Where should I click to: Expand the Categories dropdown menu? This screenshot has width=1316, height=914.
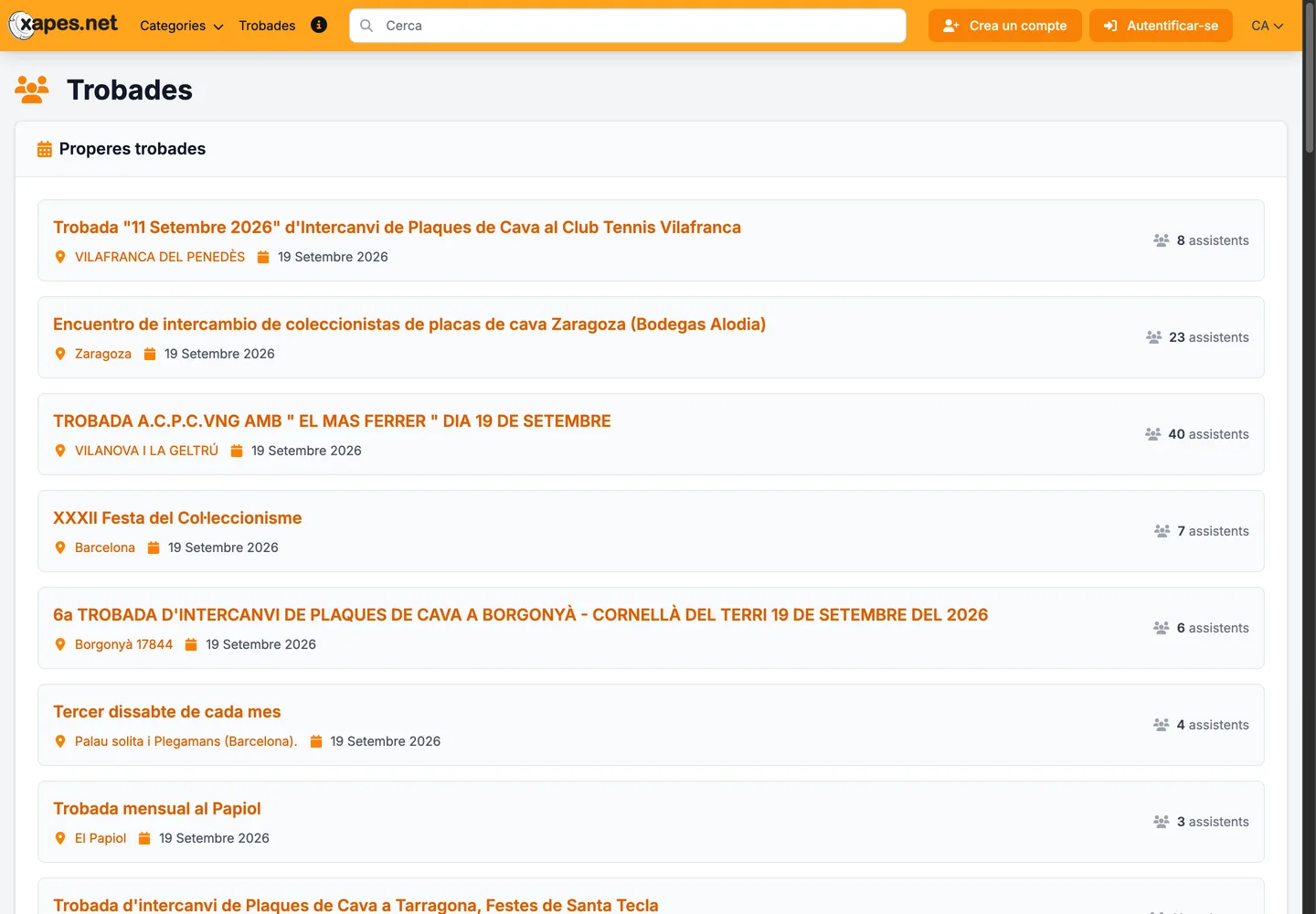point(181,26)
